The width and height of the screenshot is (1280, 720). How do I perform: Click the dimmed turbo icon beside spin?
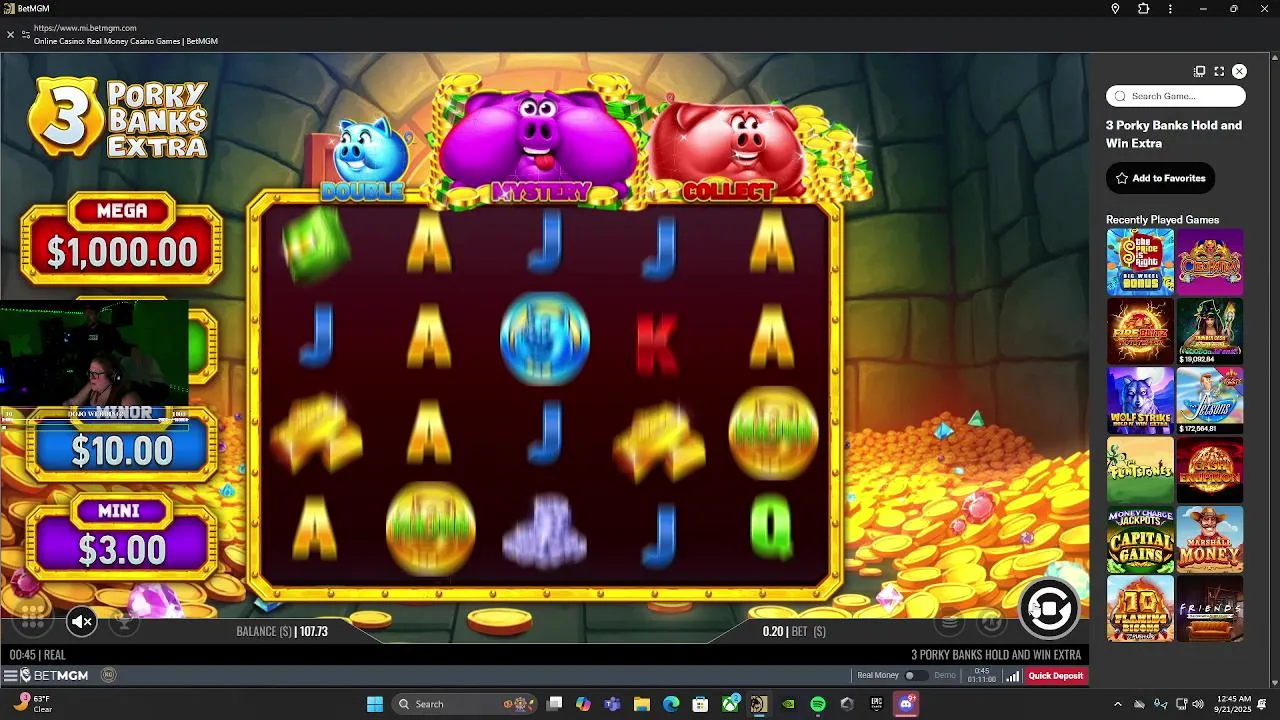pyautogui.click(x=991, y=622)
